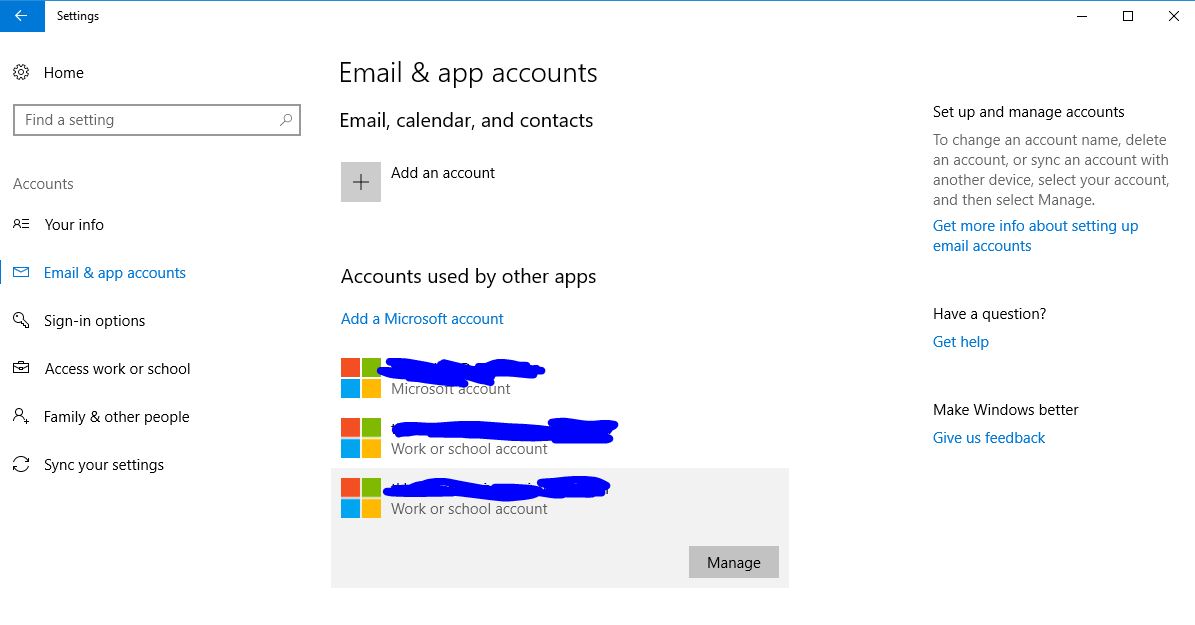The image size is (1195, 625).
Task: Open Access work or school
Action: tap(117, 369)
